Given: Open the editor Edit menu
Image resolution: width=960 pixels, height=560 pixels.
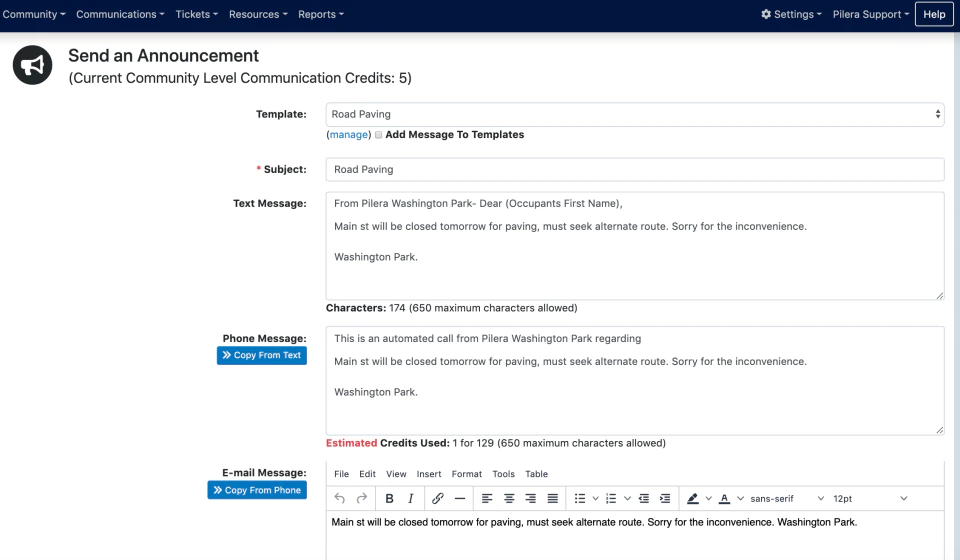Looking at the screenshot, I should [x=367, y=474].
